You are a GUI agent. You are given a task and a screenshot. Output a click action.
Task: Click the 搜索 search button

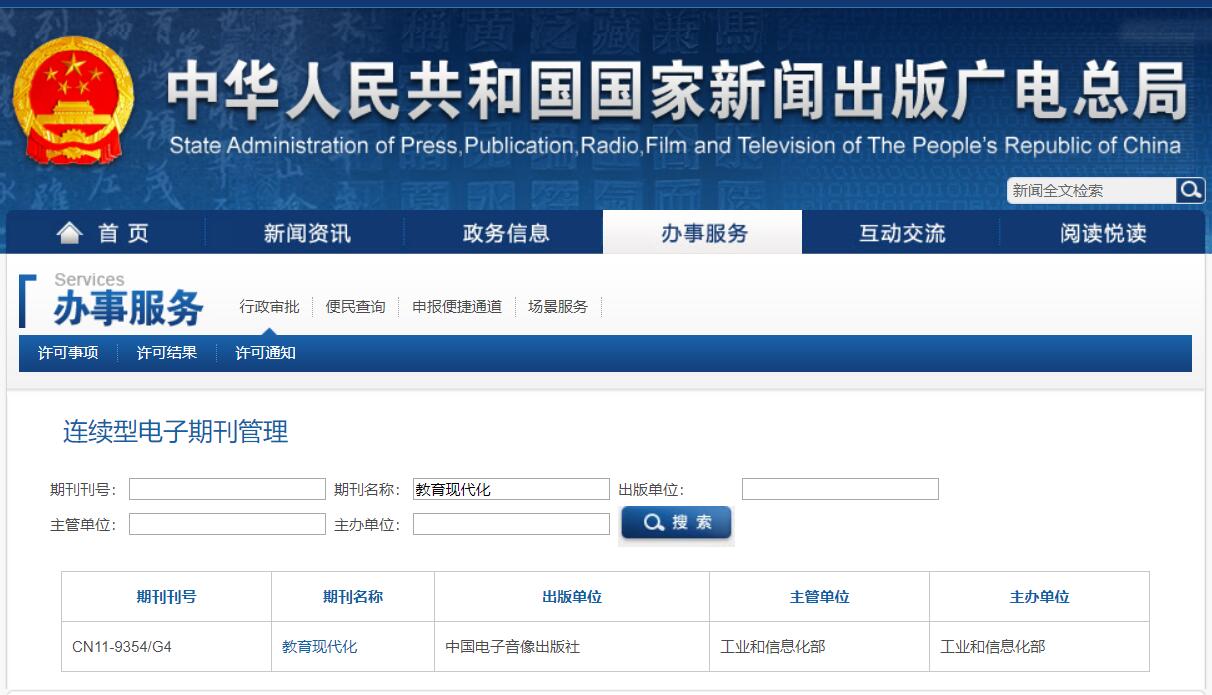[x=677, y=523]
